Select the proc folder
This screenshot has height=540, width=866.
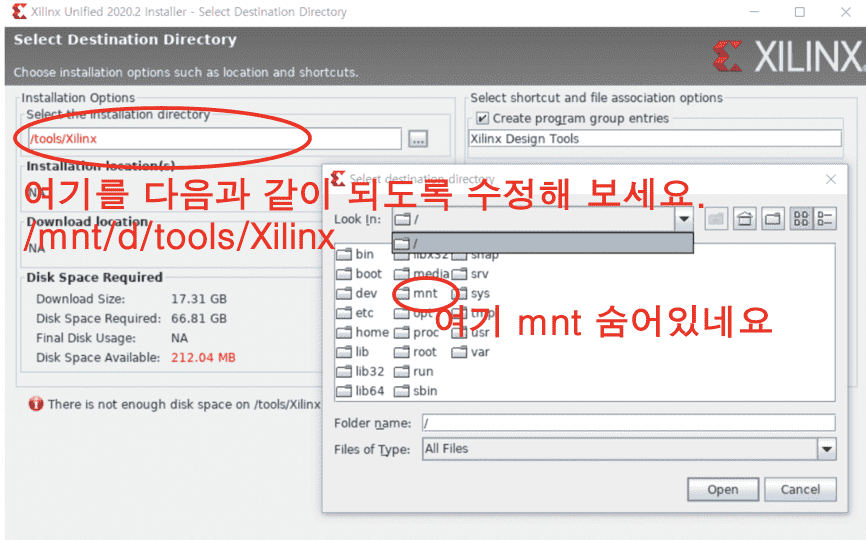pos(417,332)
